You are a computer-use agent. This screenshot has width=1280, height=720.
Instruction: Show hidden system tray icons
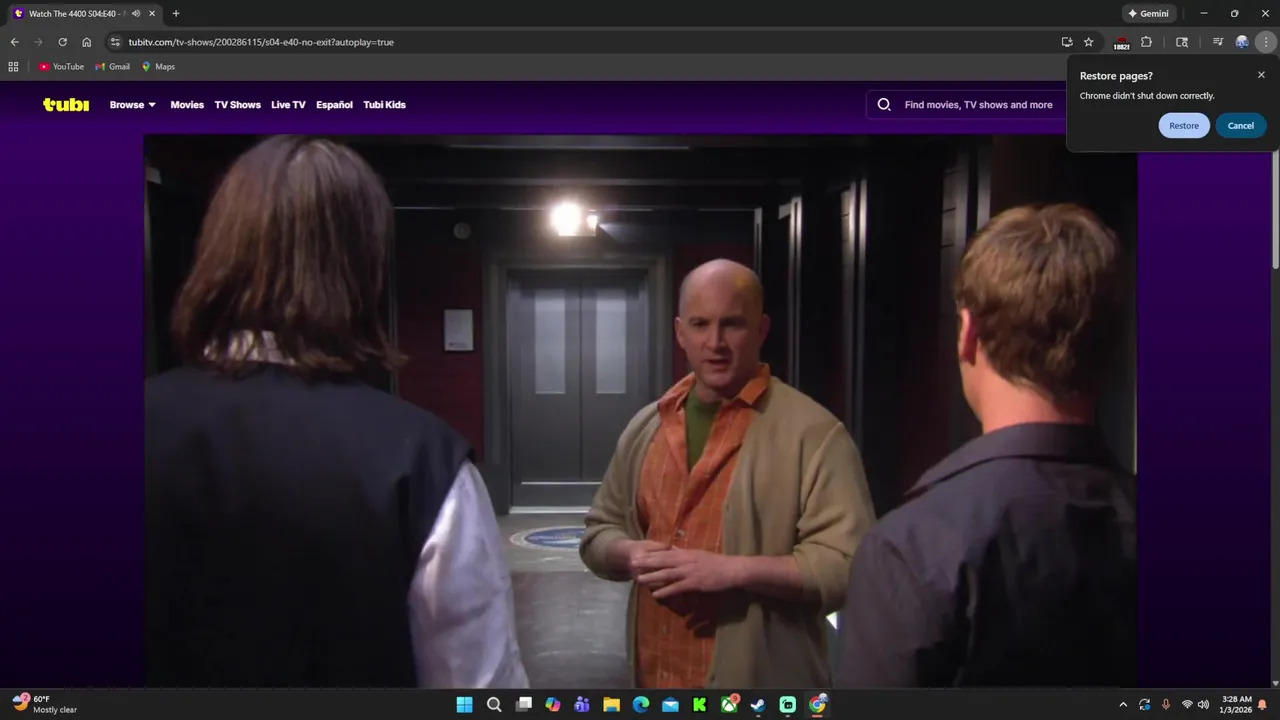1123,704
